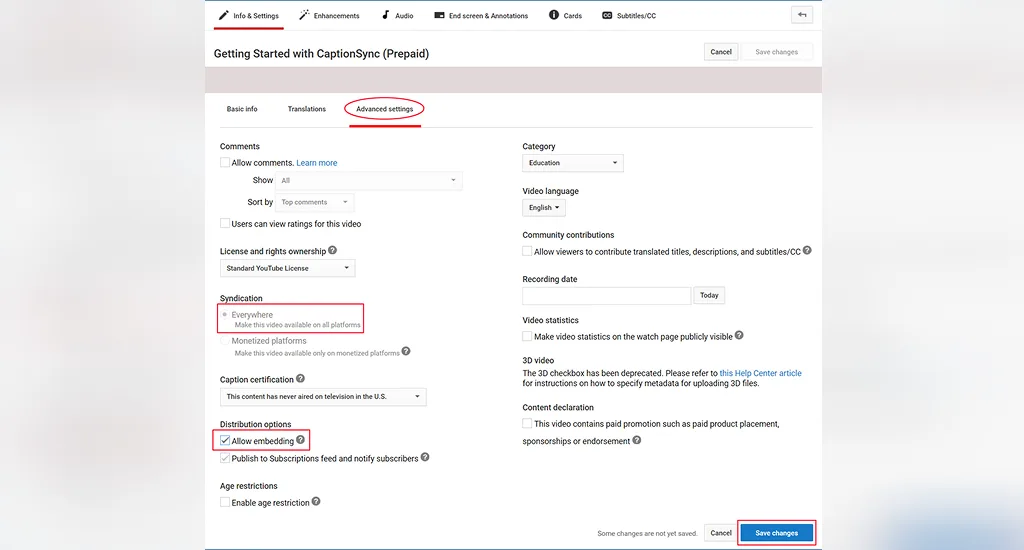Toggle Users can view ratings checkbox
1024x550 pixels.
click(x=225, y=223)
